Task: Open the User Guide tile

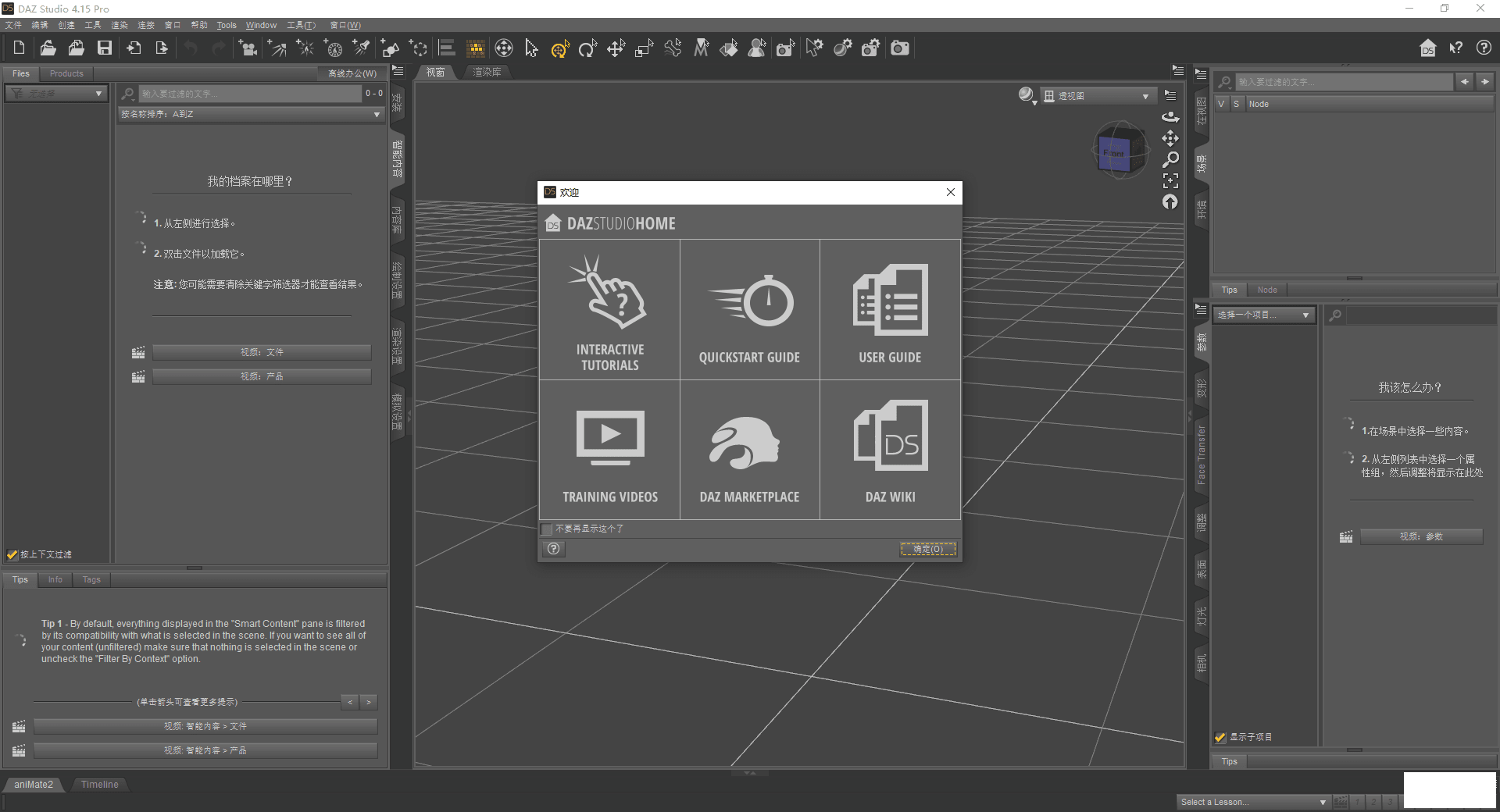Action: tap(890, 310)
